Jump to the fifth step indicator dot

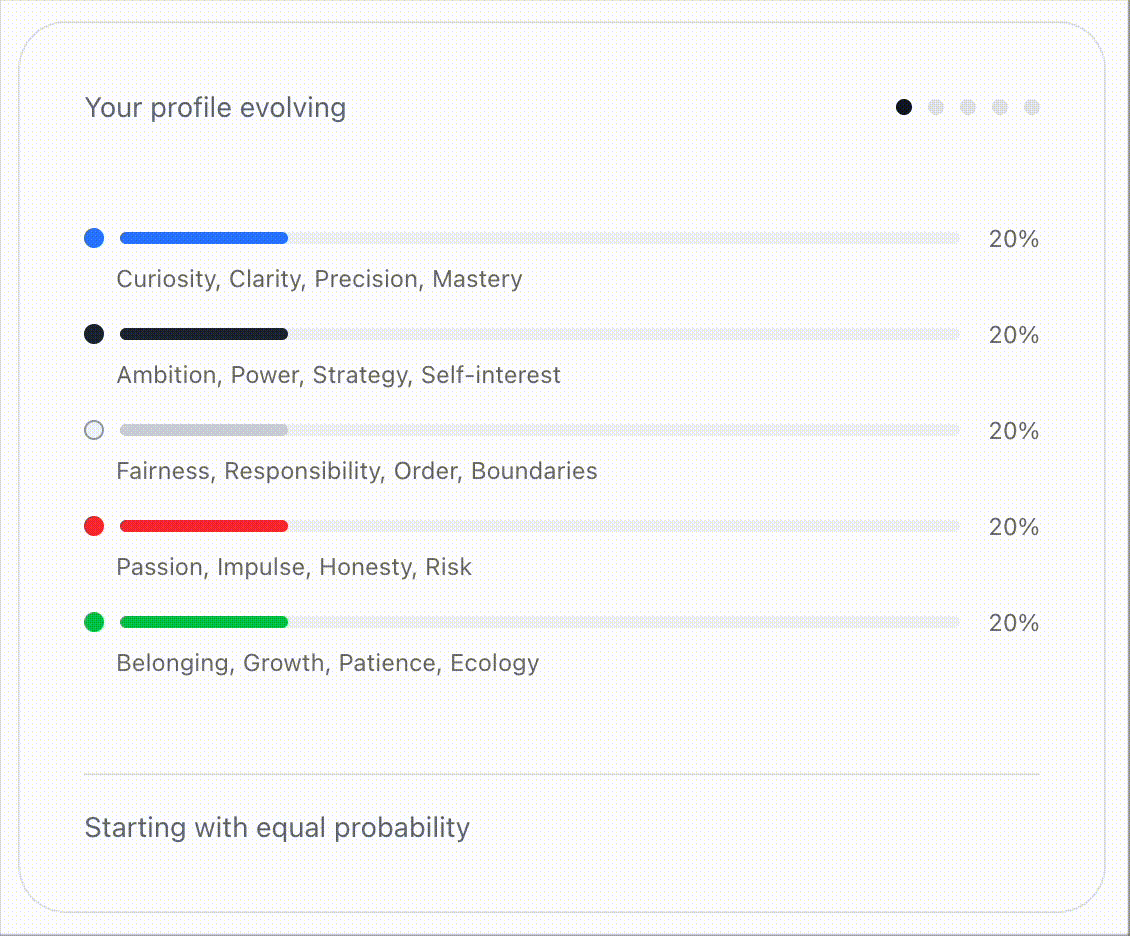pos(1032,107)
